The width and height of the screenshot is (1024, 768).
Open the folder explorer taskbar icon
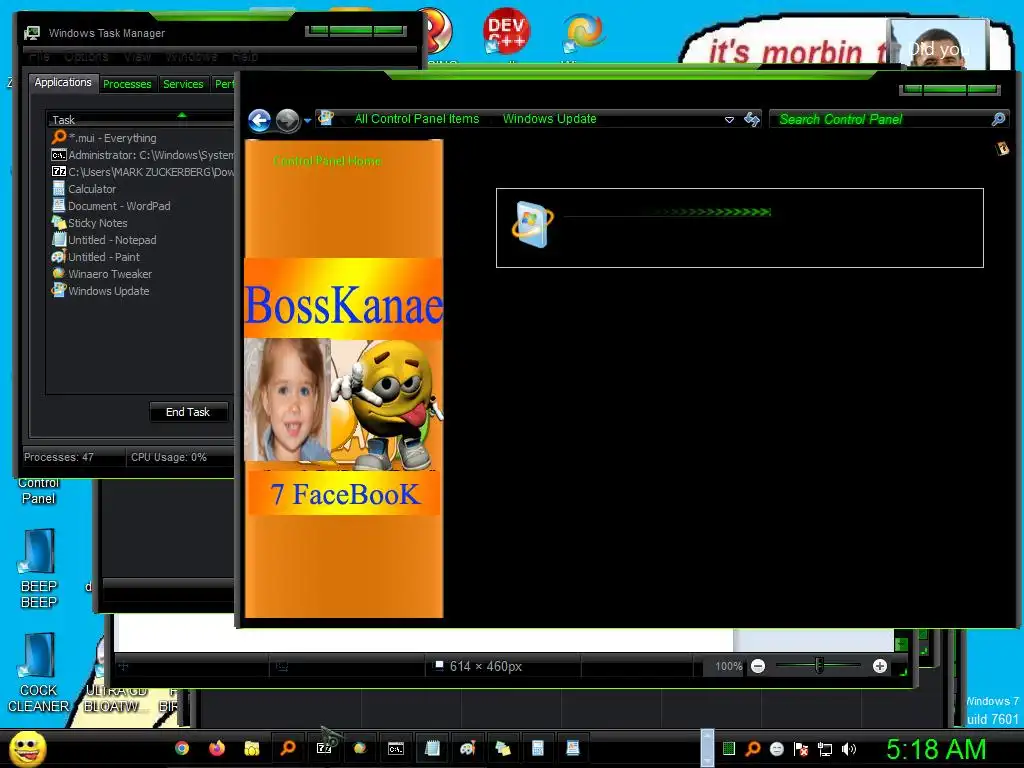(x=251, y=748)
